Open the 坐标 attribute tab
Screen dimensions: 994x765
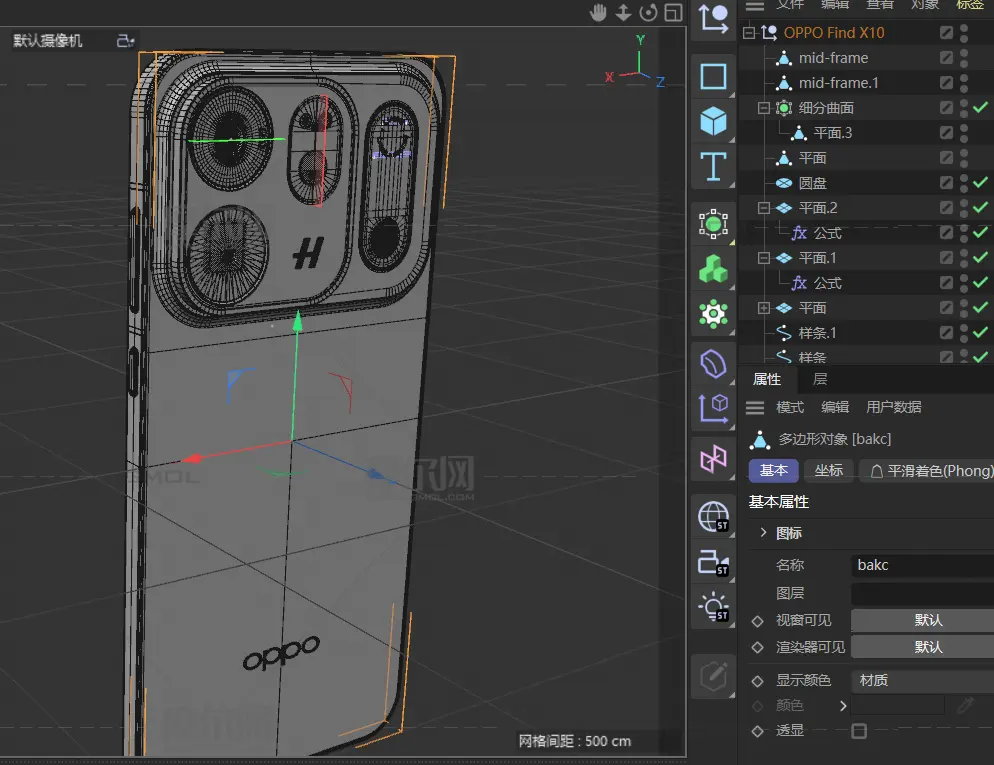(829, 470)
